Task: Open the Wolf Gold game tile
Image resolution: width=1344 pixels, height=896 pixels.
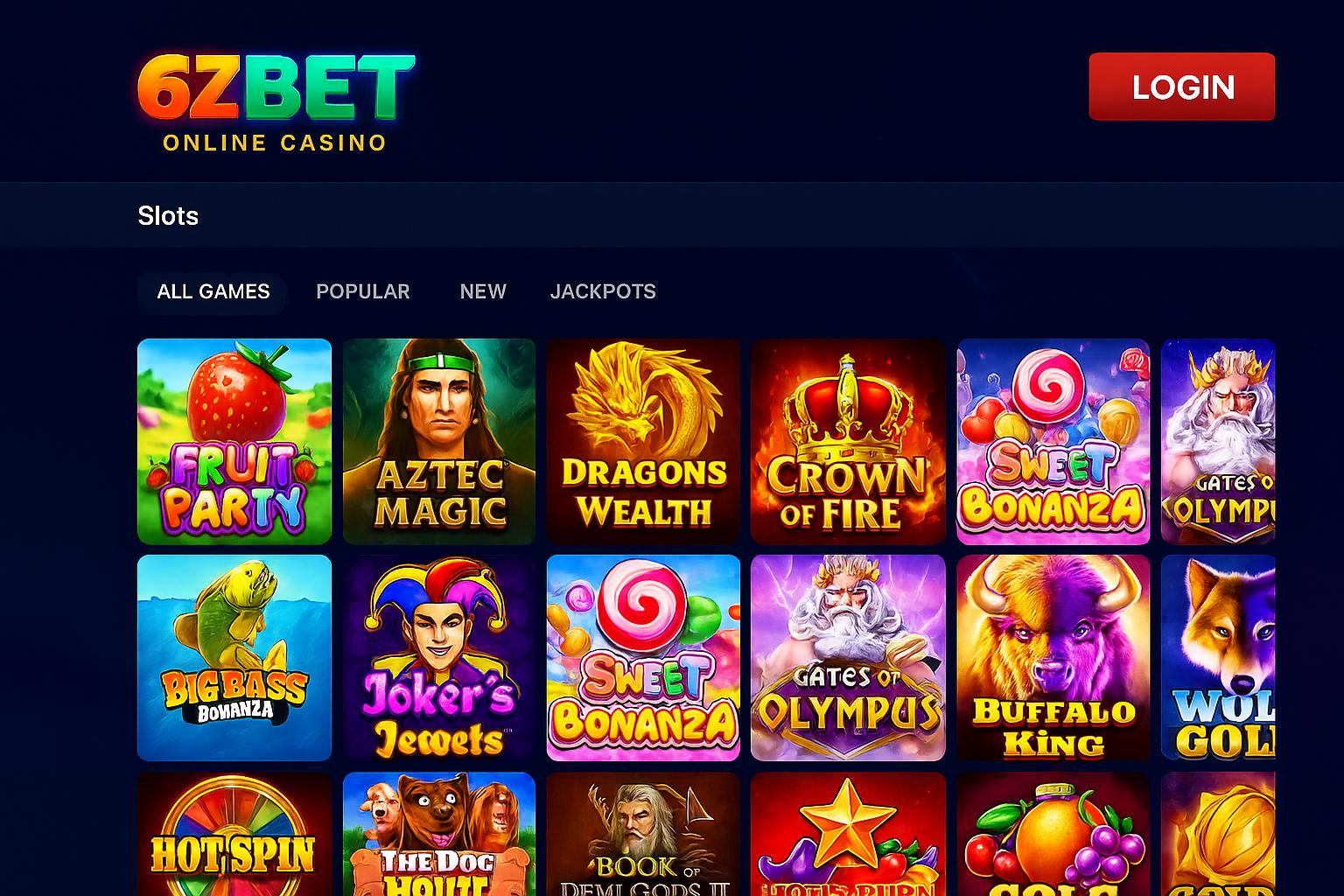Action: [1218, 658]
